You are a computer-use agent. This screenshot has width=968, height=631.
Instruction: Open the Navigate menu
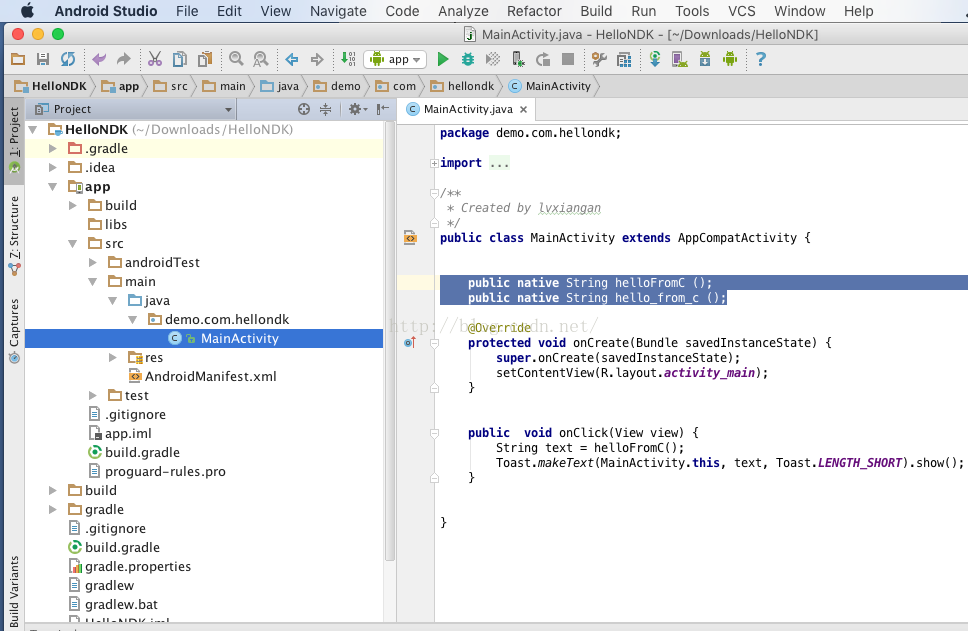pyautogui.click(x=338, y=11)
